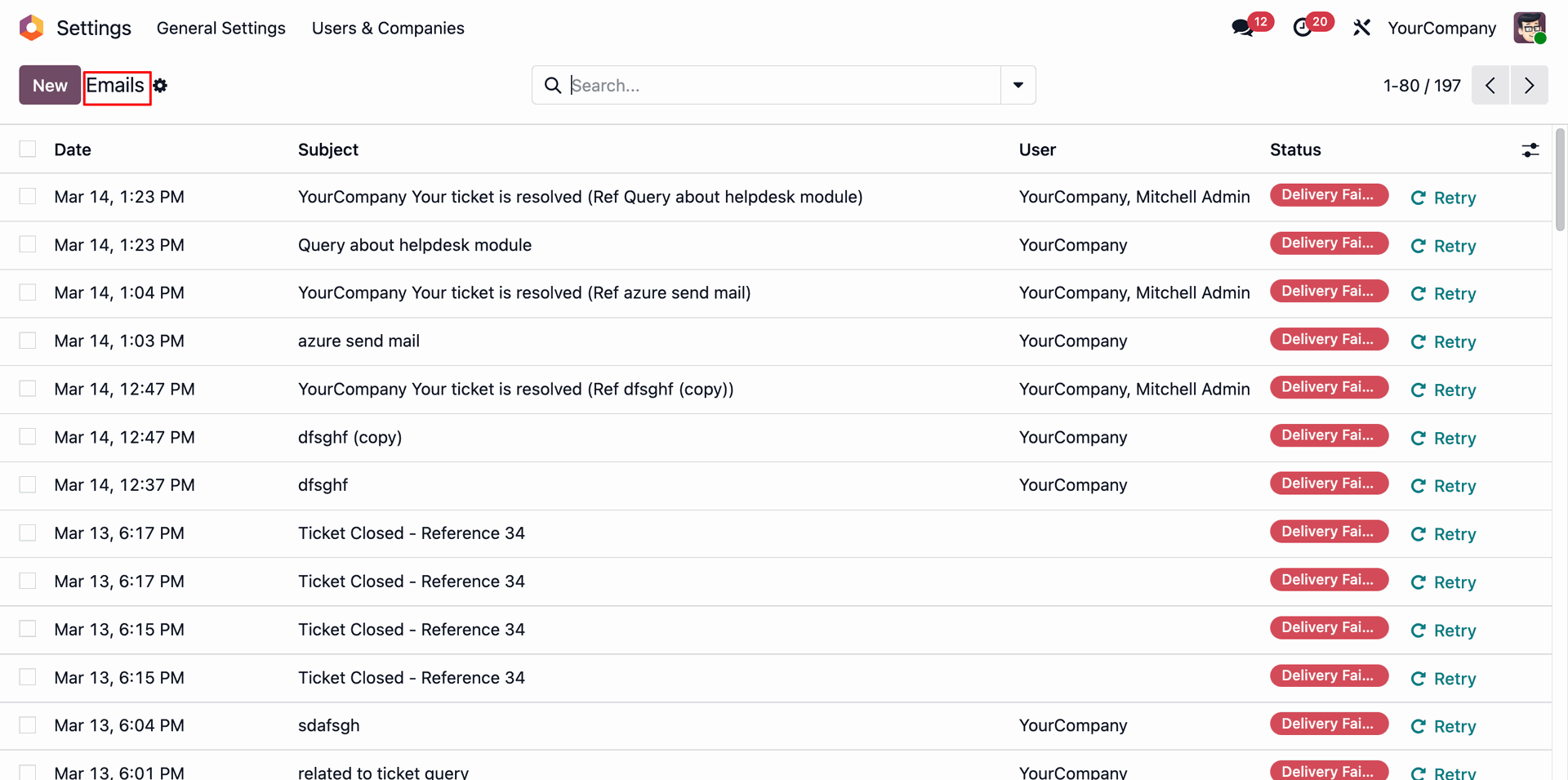
Task: Open the Users & Companies menu
Action: (388, 28)
